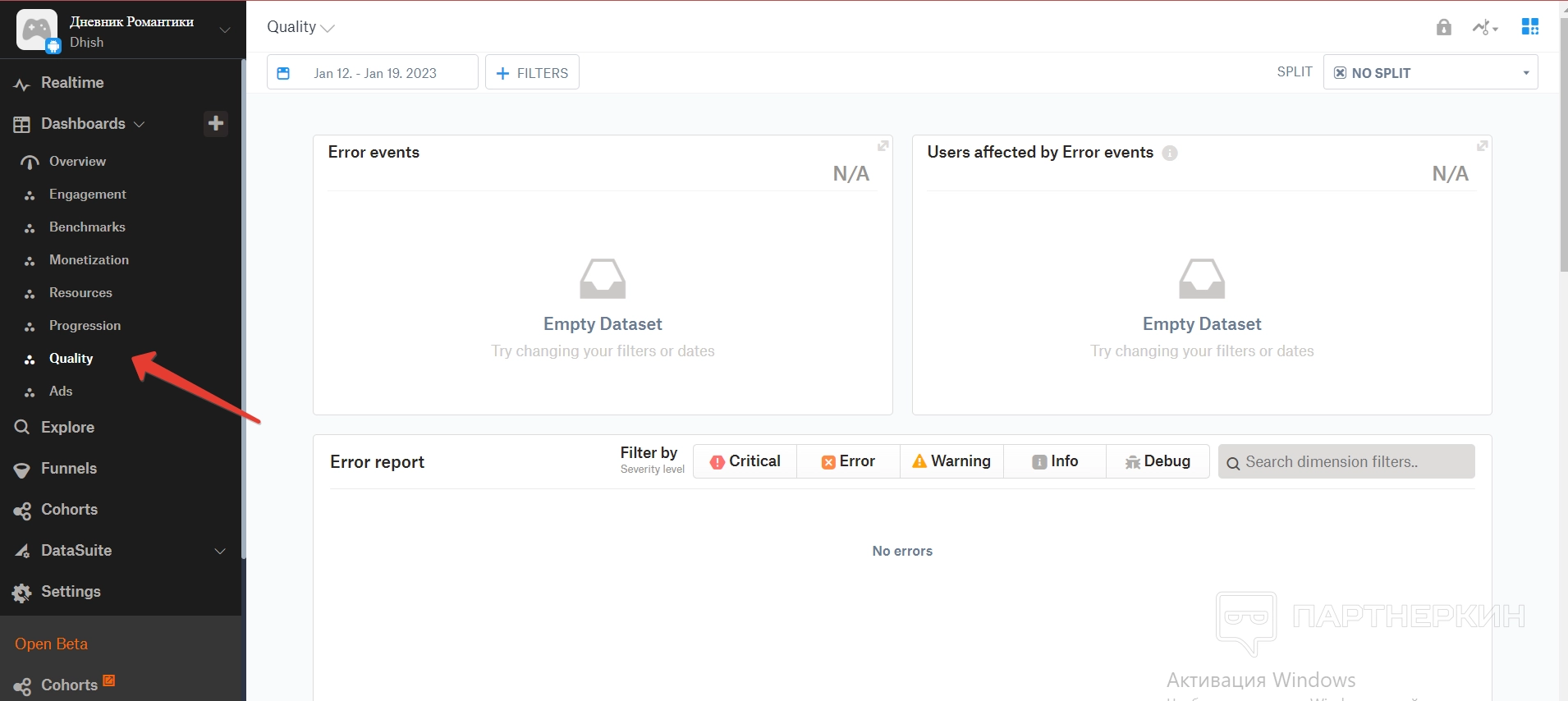This screenshot has height=701, width=1568.
Task: Expand the Дневник Романтики game selector chevron
Action: pyautogui.click(x=224, y=30)
